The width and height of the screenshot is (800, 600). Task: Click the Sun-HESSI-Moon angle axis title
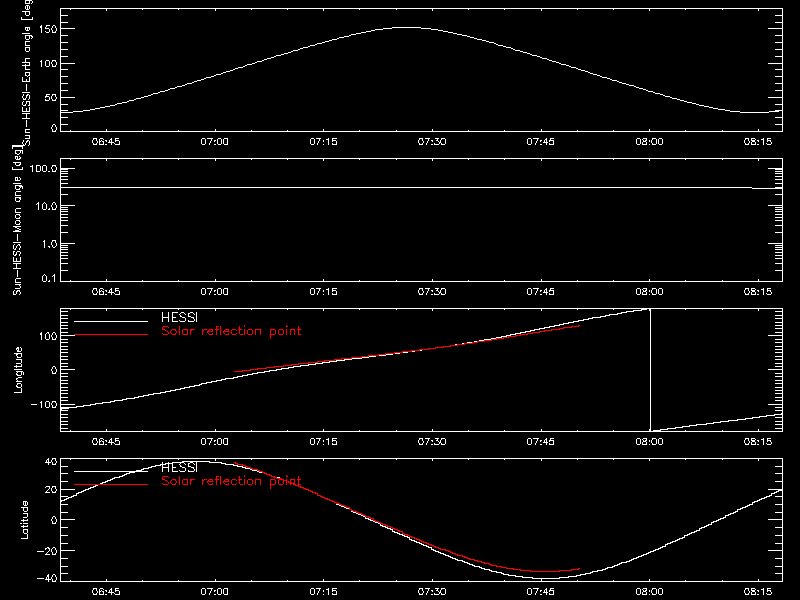(x=17, y=220)
